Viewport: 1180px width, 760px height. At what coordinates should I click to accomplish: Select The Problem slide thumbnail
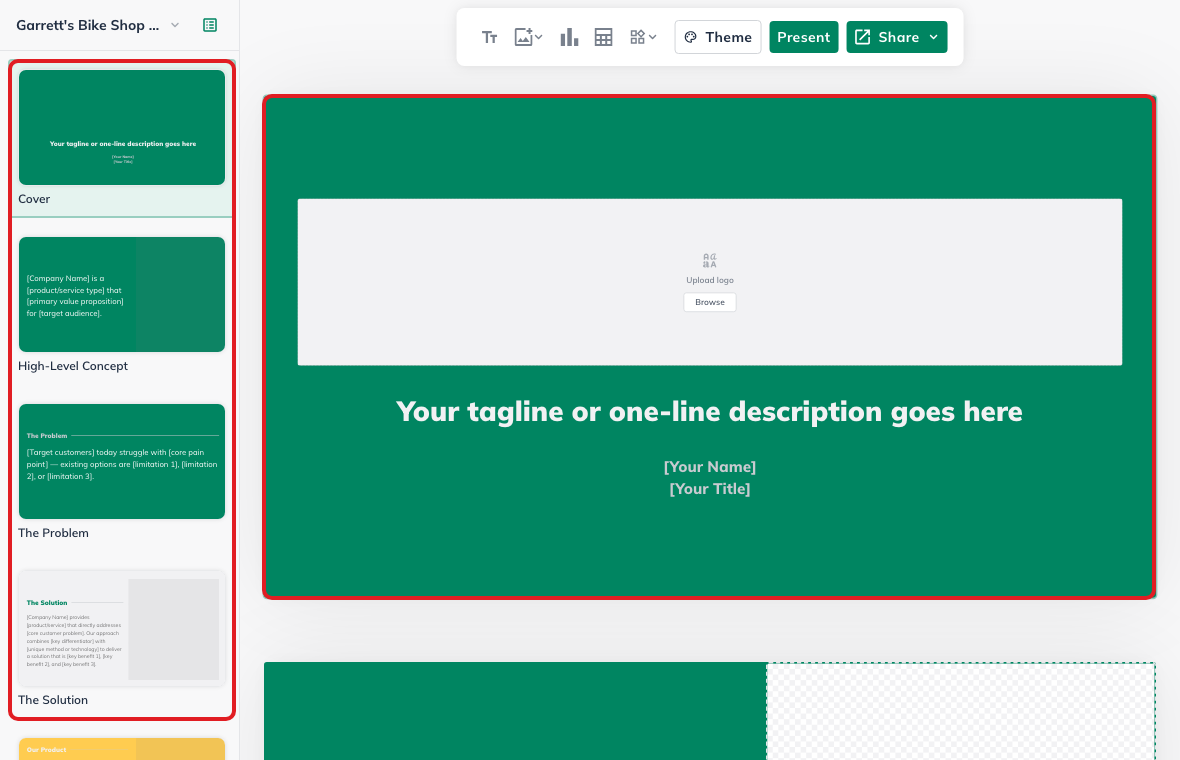click(x=122, y=461)
